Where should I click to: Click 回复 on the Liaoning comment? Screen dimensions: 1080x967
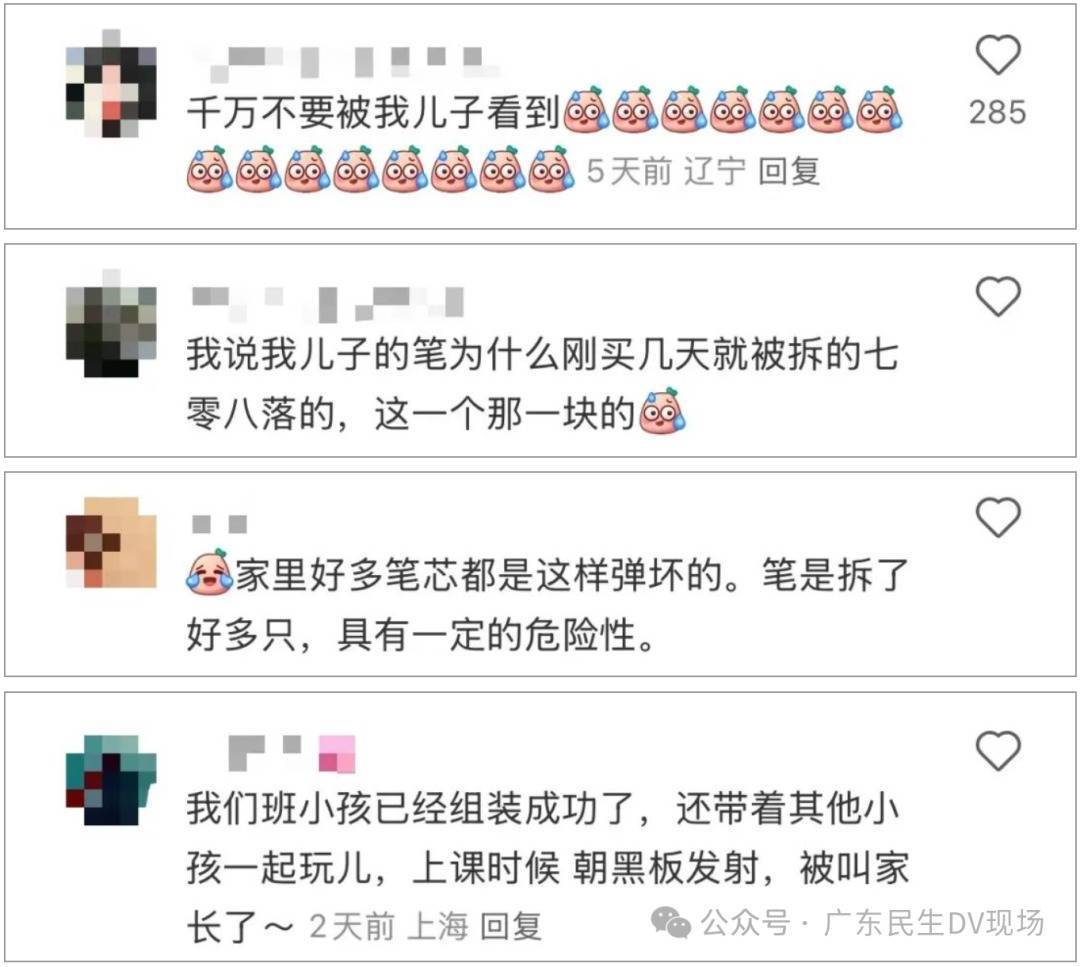pyautogui.click(x=789, y=171)
